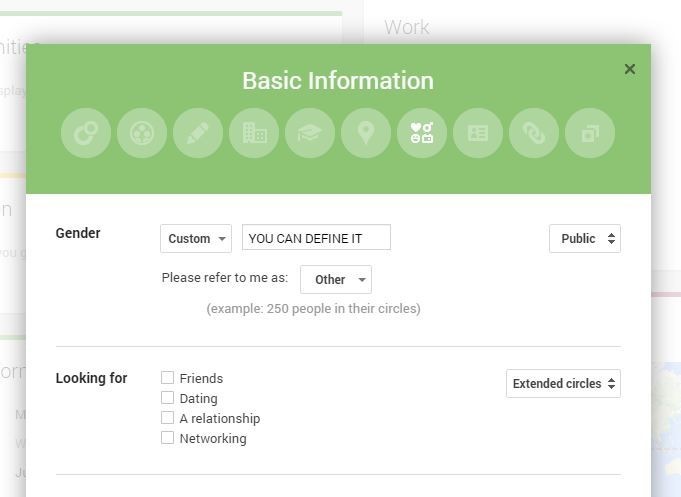The height and width of the screenshot is (497, 681).
Task: Close the Basic Information dialog
Action: pos(630,69)
